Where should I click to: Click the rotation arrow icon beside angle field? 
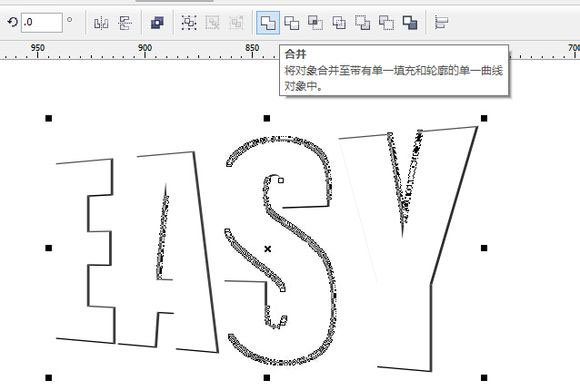coord(13,23)
